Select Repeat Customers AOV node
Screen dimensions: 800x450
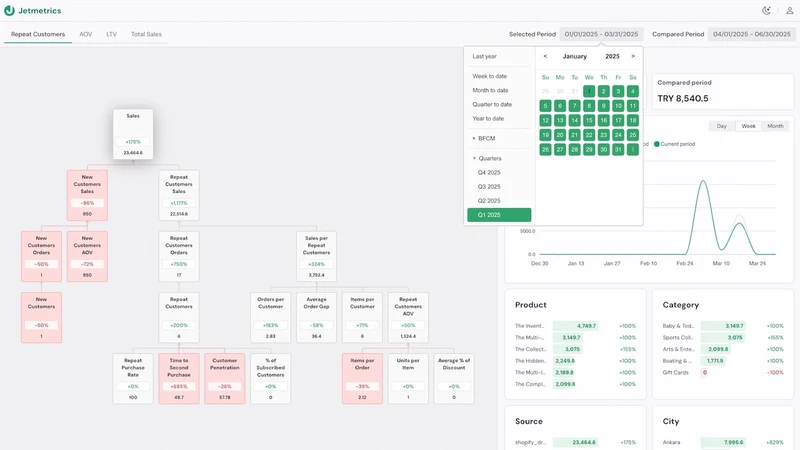408,317
